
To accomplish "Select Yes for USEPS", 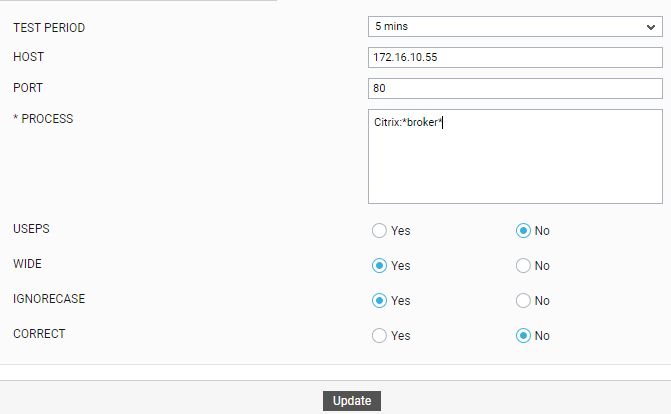I will coord(379,231).
